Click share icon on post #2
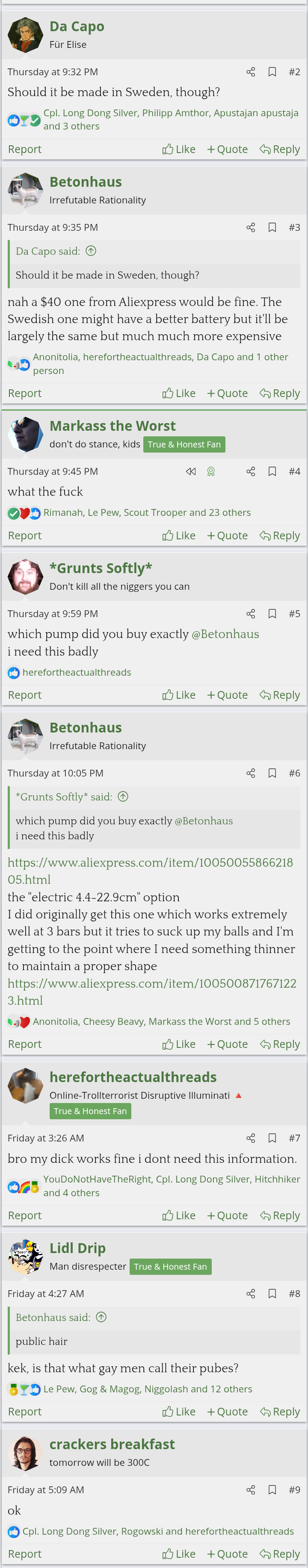This screenshot has height=1568, width=308. tap(250, 72)
